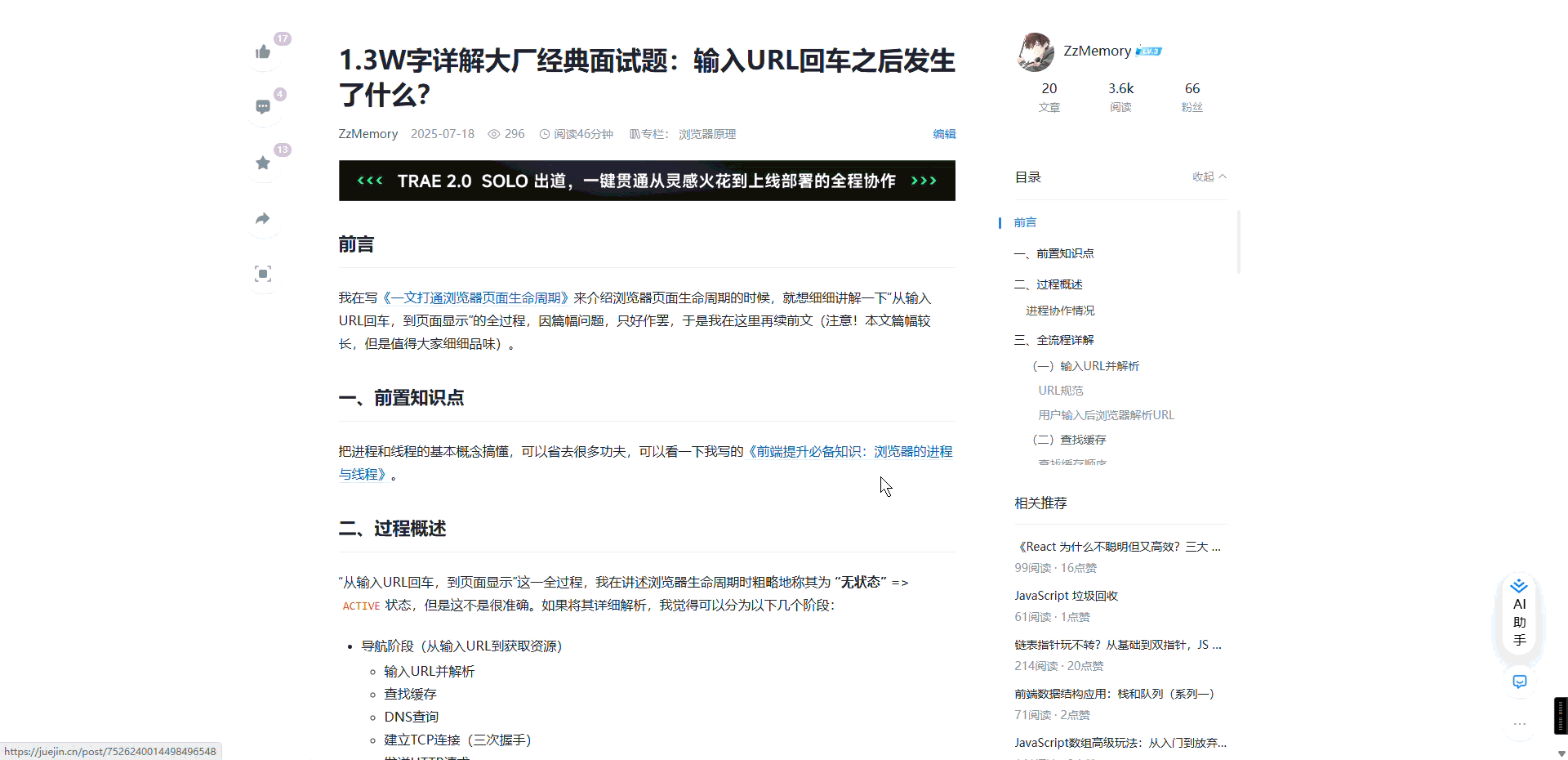Click the more options ellipsis icon

click(x=1519, y=722)
